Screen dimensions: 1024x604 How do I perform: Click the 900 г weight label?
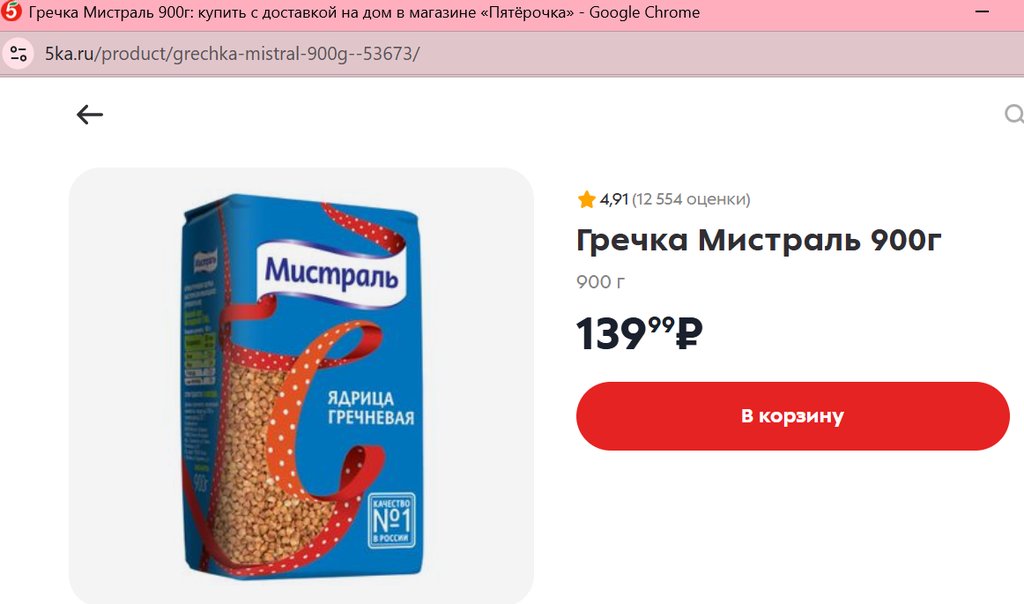point(600,282)
